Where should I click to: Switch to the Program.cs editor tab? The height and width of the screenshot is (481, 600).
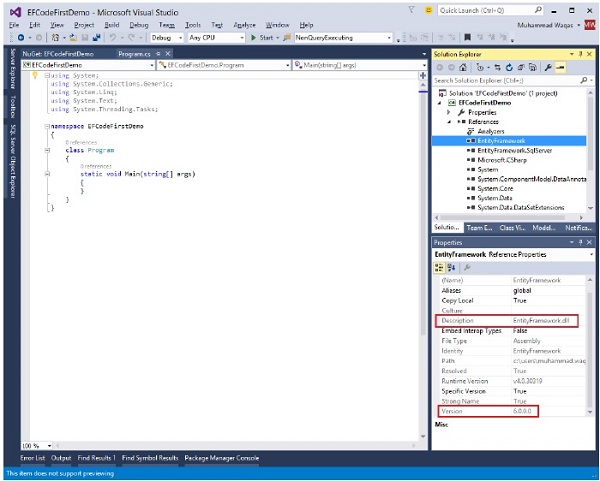(133, 52)
